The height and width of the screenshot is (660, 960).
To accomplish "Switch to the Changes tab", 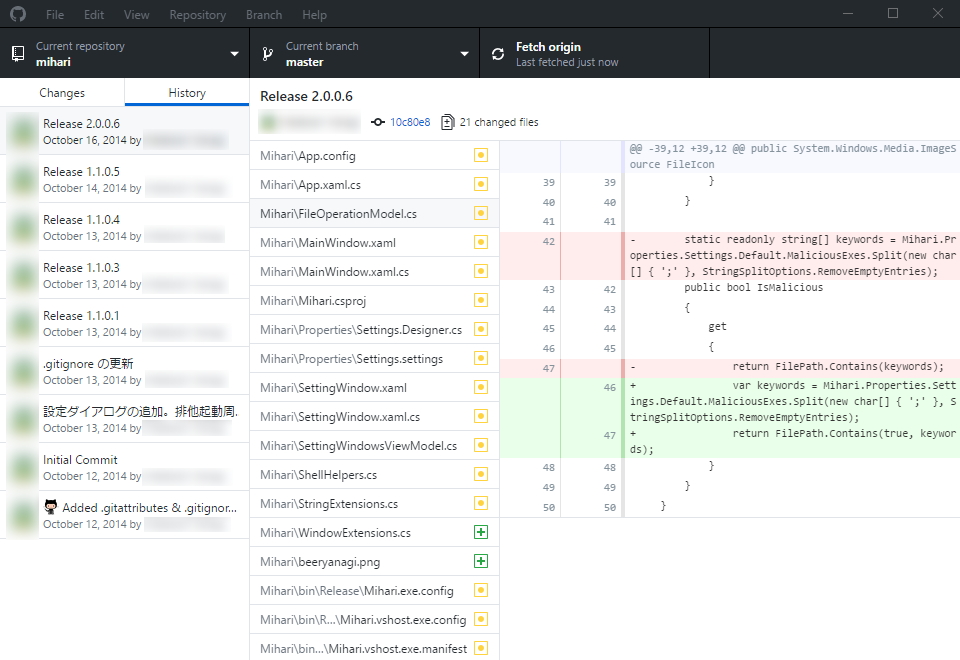I will pos(61,91).
